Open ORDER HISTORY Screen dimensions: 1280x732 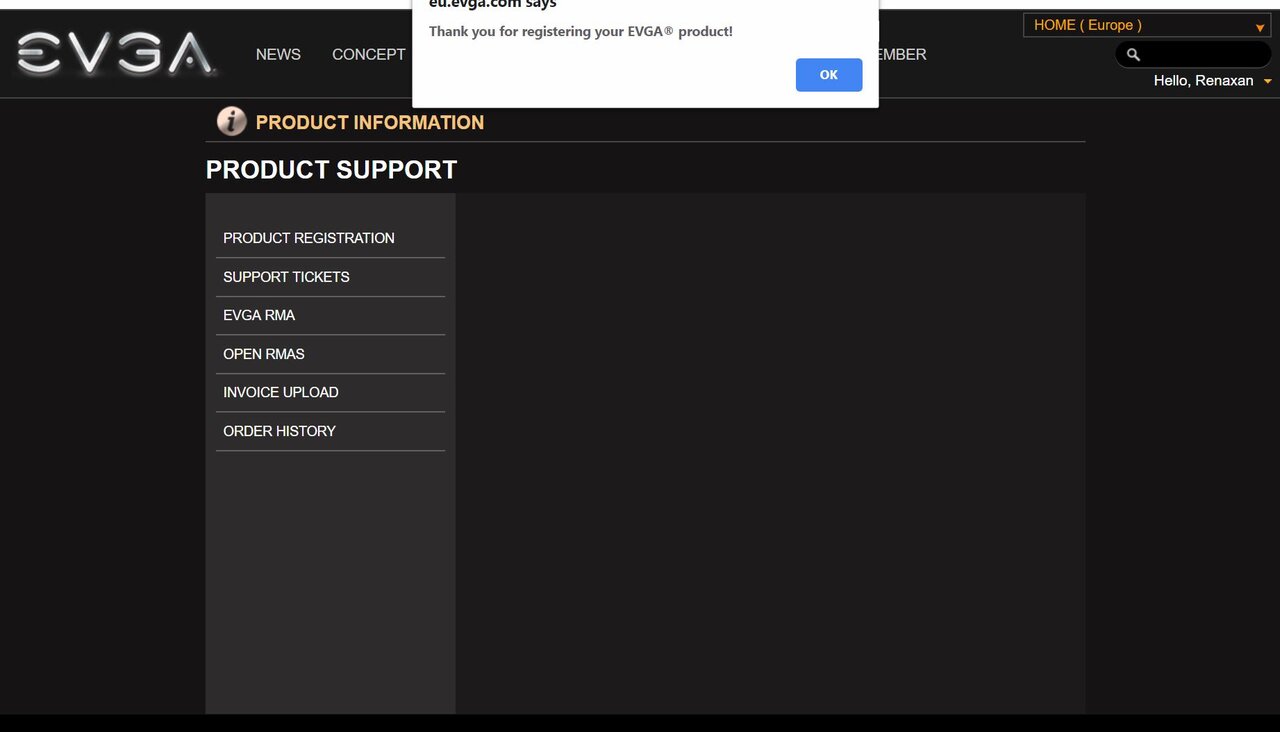click(330, 431)
